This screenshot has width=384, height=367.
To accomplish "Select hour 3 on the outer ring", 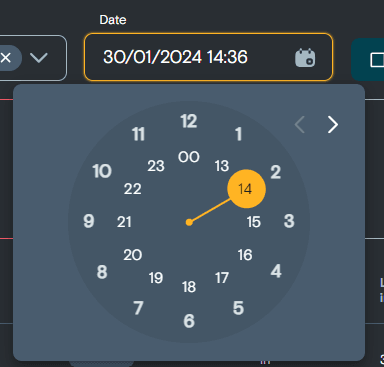I will coord(289,221).
